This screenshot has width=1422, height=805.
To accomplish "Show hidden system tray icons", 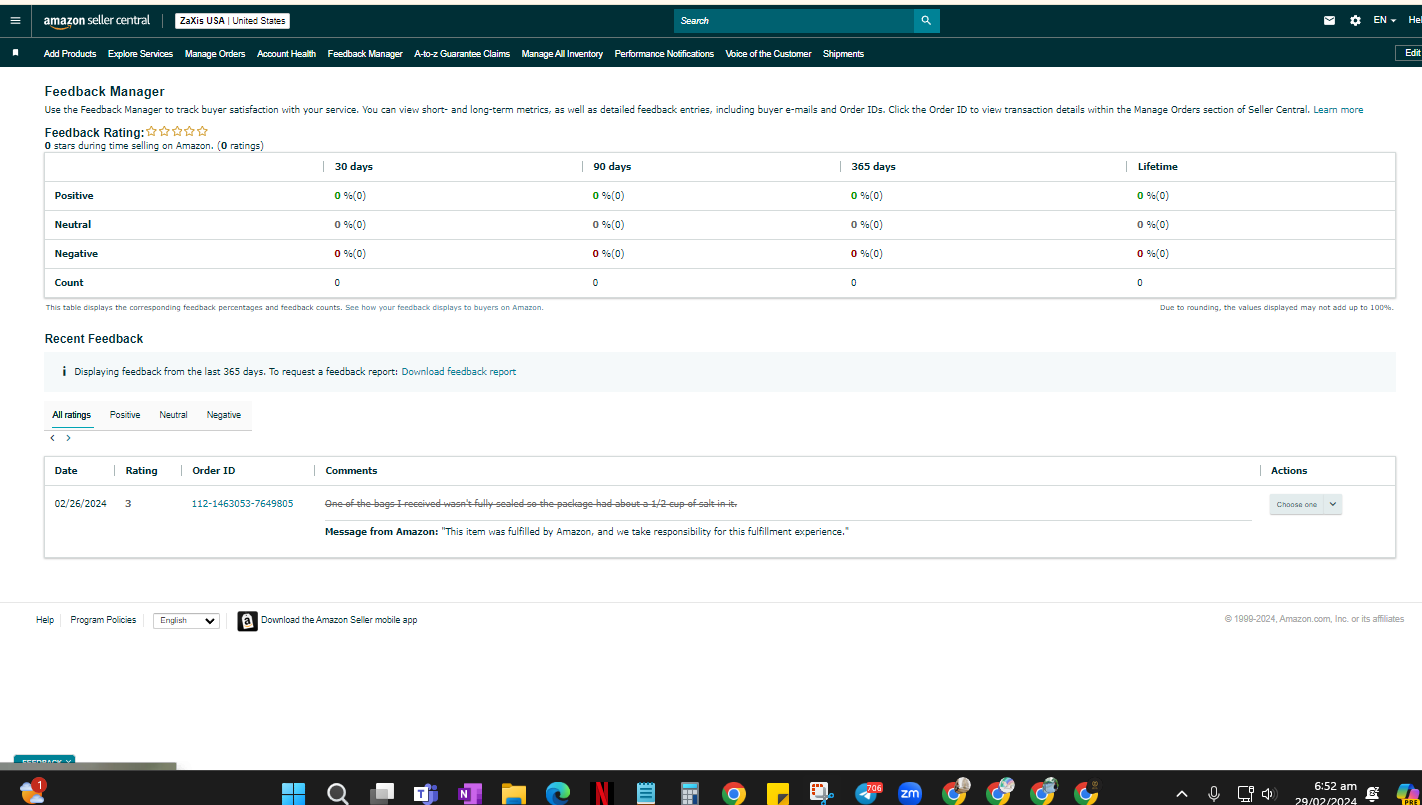I will pos(1182,794).
